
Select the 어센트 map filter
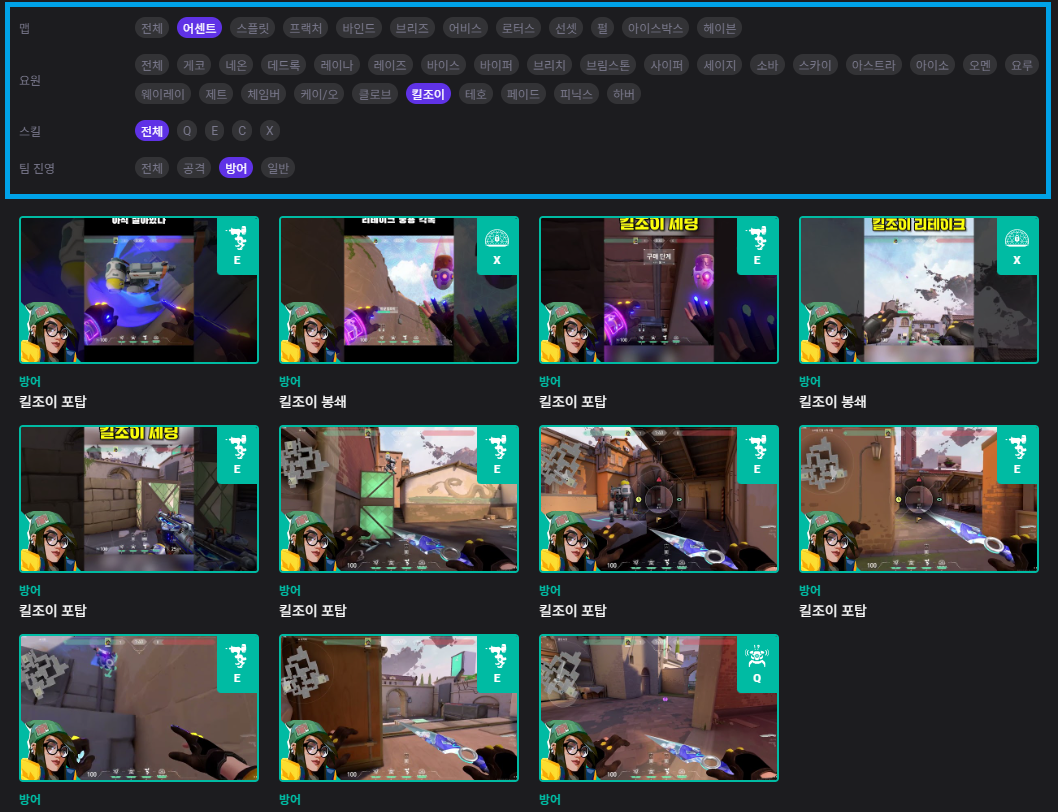click(199, 28)
